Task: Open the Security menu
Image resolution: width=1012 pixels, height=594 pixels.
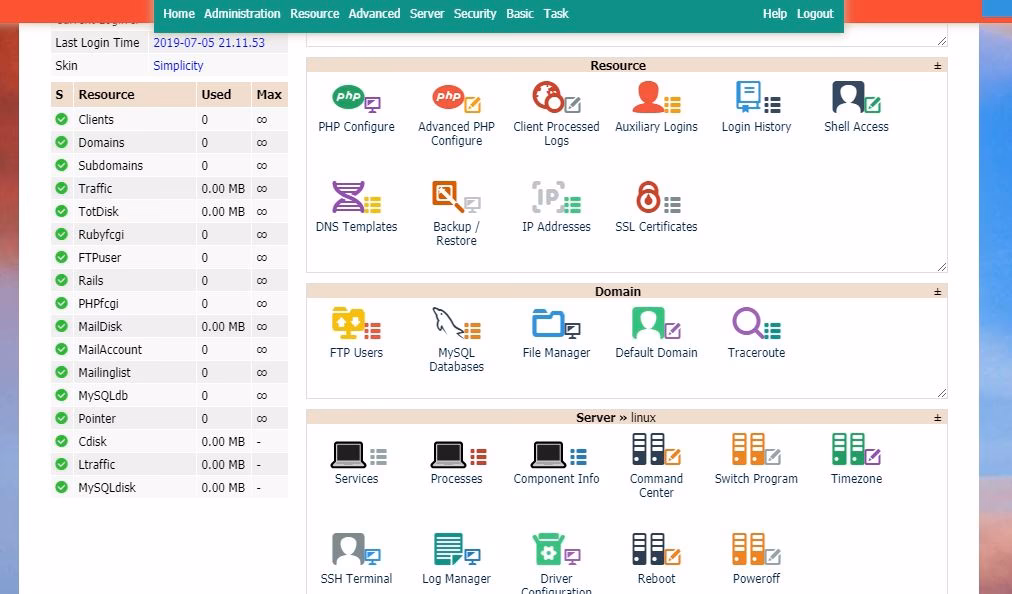Action: pyautogui.click(x=475, y=13)
